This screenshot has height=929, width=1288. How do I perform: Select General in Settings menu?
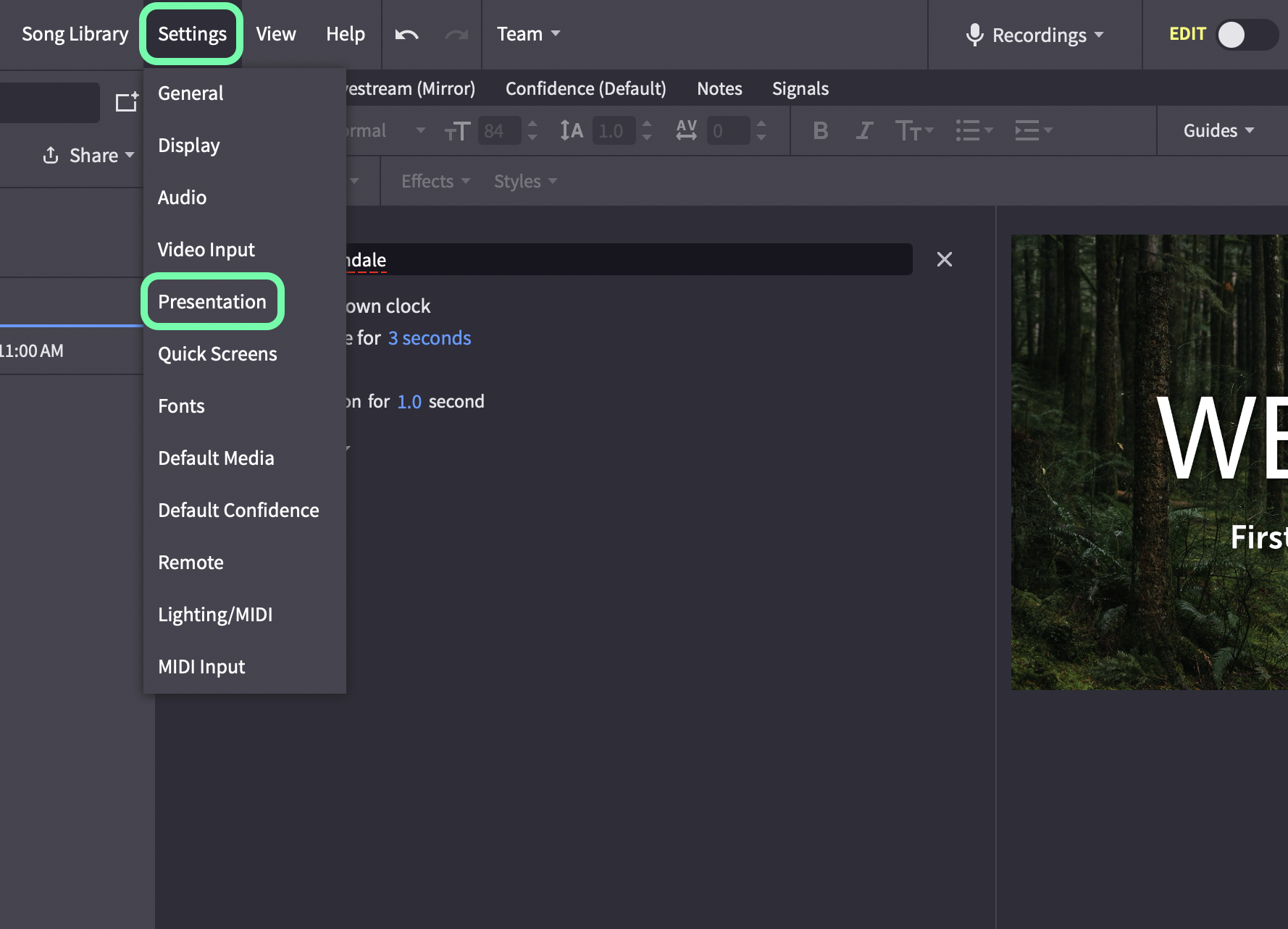click(191, 93)
